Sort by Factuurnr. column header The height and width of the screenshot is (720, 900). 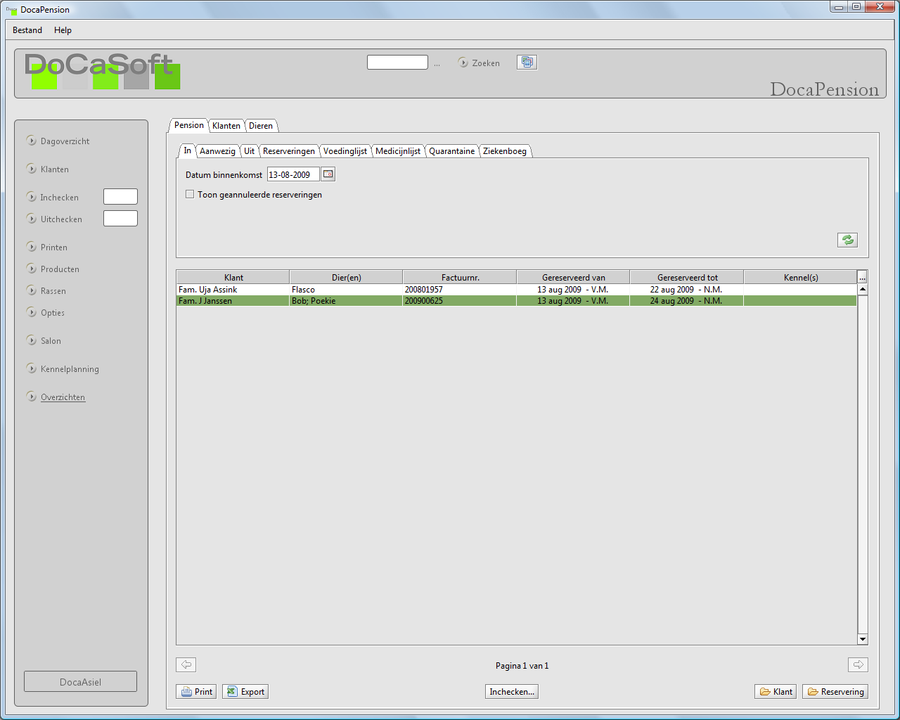pyautogui.click(x=460, y=277)
